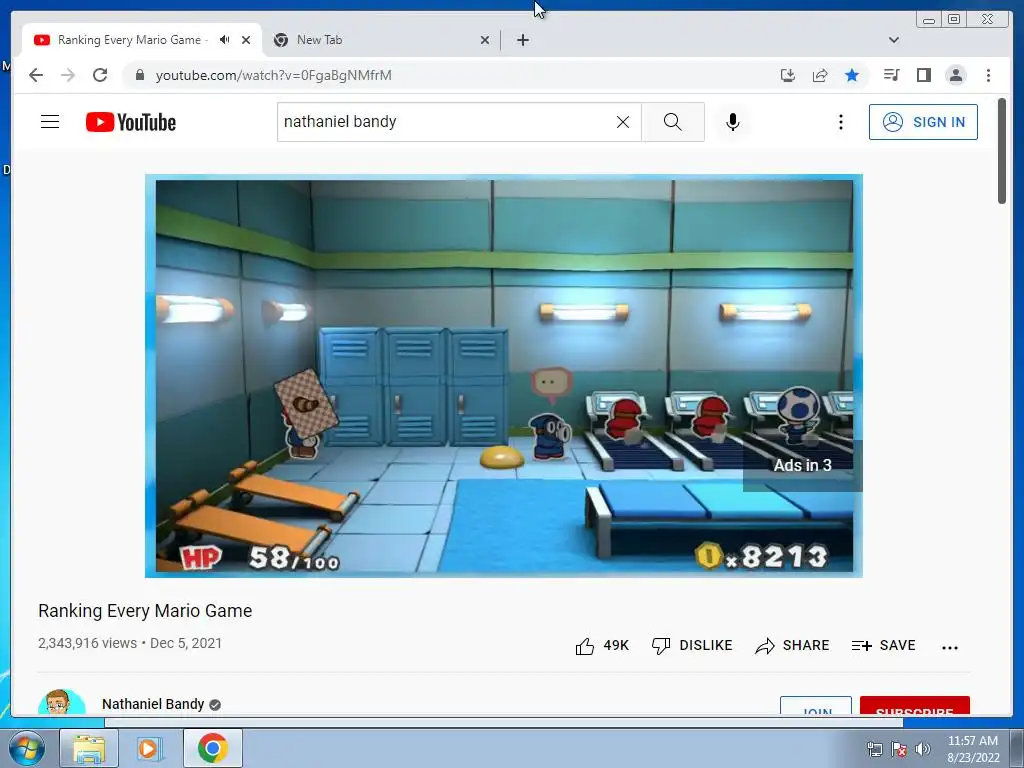Close the Ranking Every Mario Game tab
The width and height of the screenshot is (1024, 768).
(x=246, y=40)
